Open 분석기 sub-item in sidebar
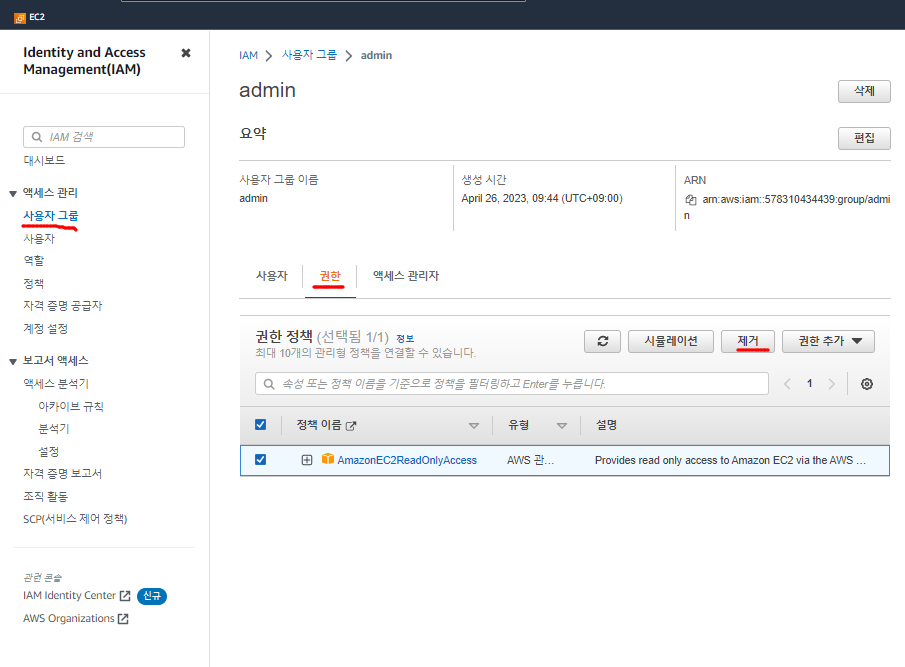The height and width of the screenshot is (667, 905). [x=54, y=429]
